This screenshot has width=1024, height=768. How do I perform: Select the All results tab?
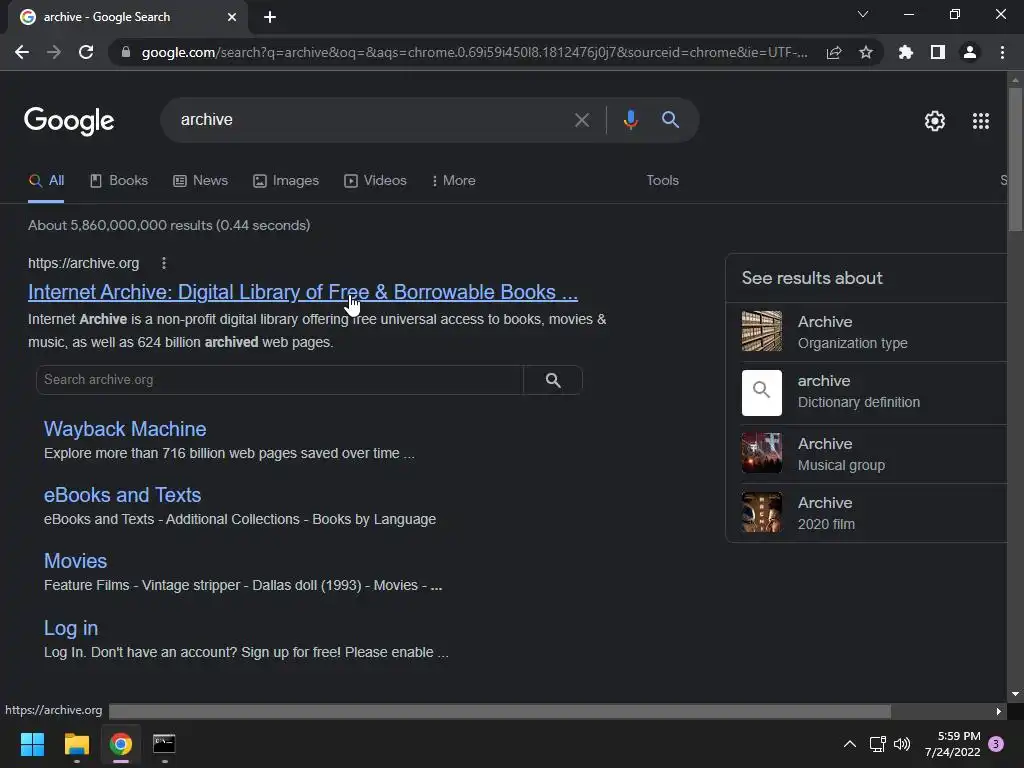(x=46, y=181)
